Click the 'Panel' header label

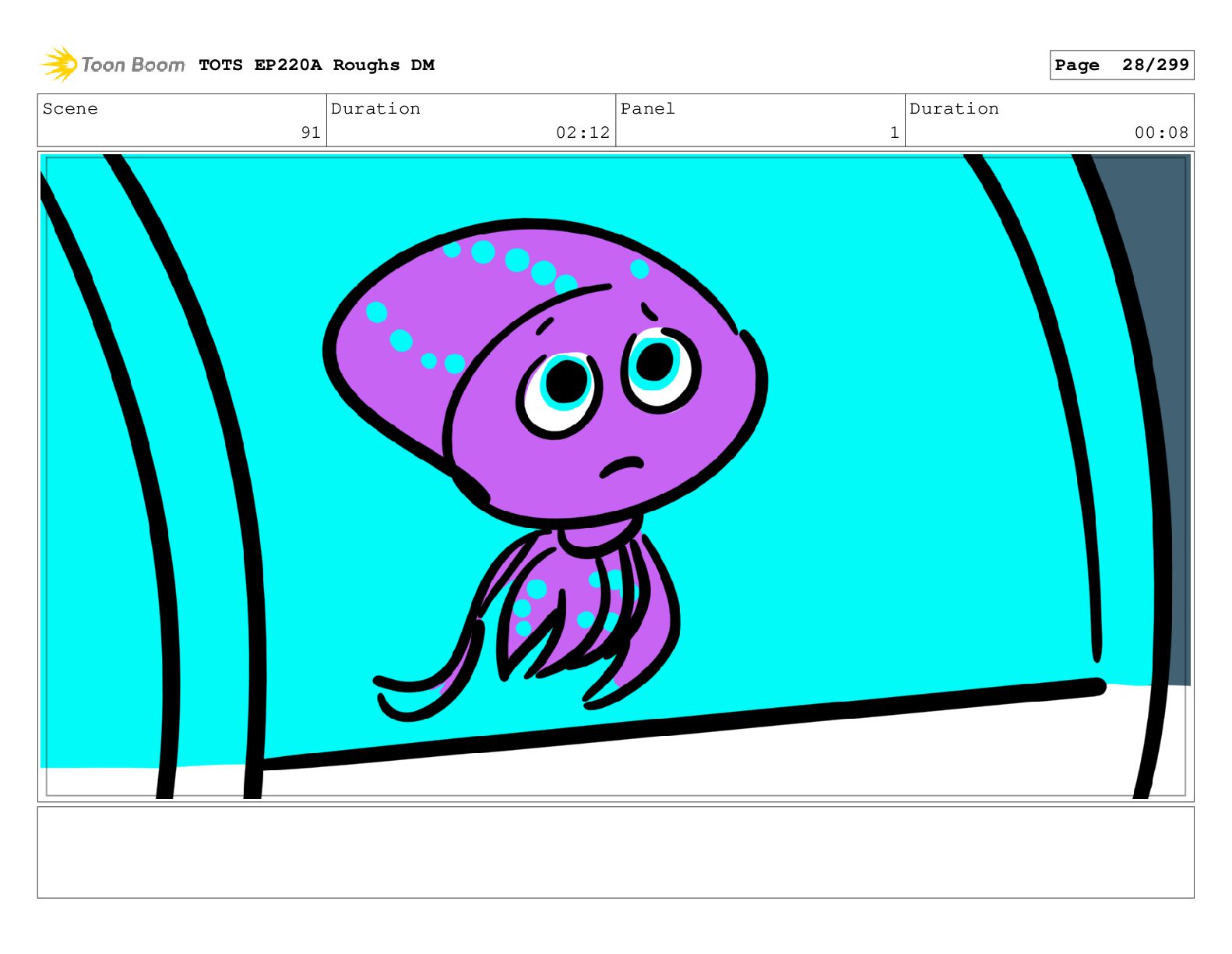click(x=647, y=109)
